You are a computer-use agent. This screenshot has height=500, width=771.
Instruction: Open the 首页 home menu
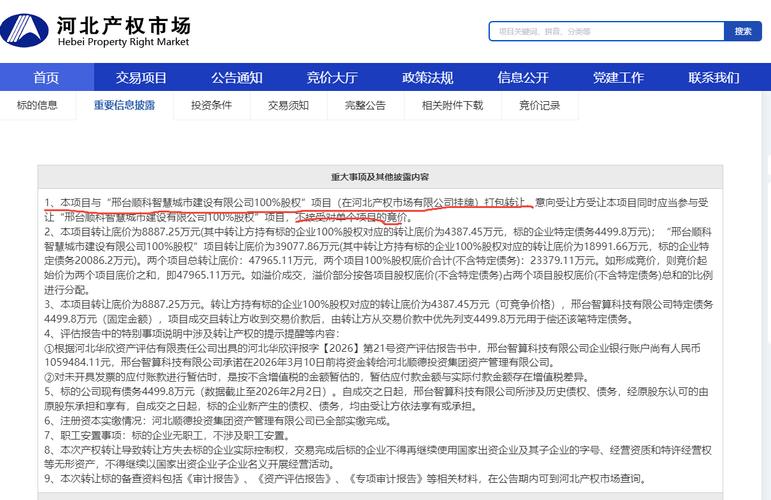46,78
